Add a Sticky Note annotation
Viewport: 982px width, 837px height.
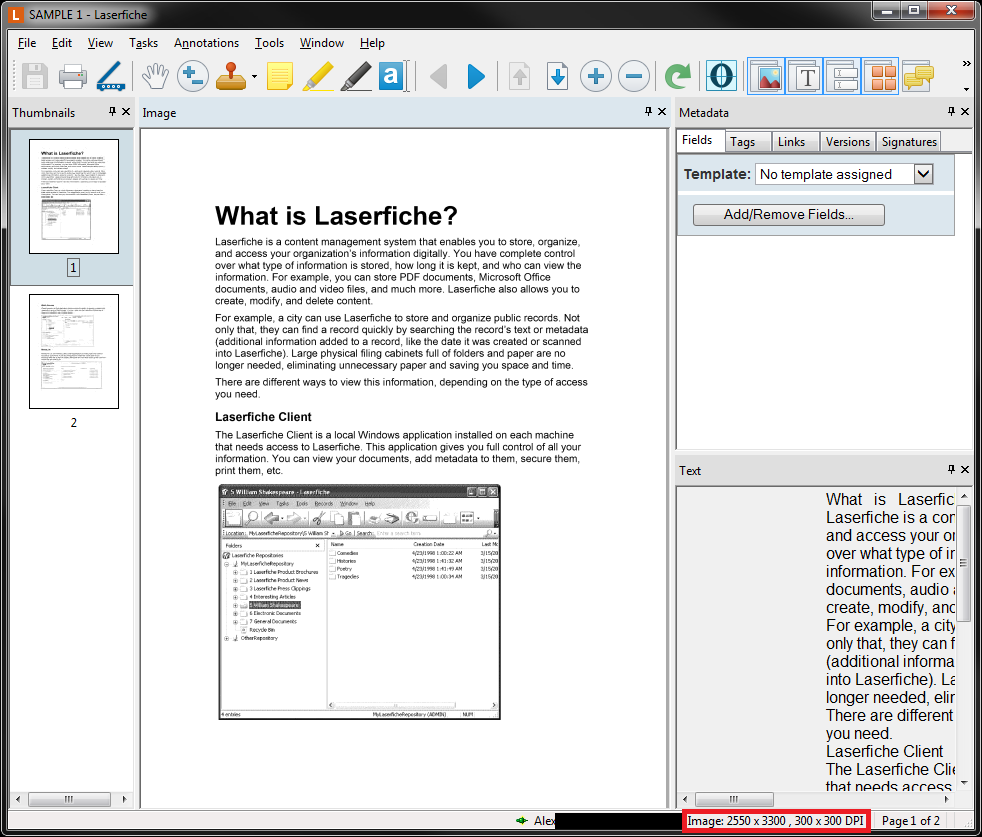[x=280, y=76]
